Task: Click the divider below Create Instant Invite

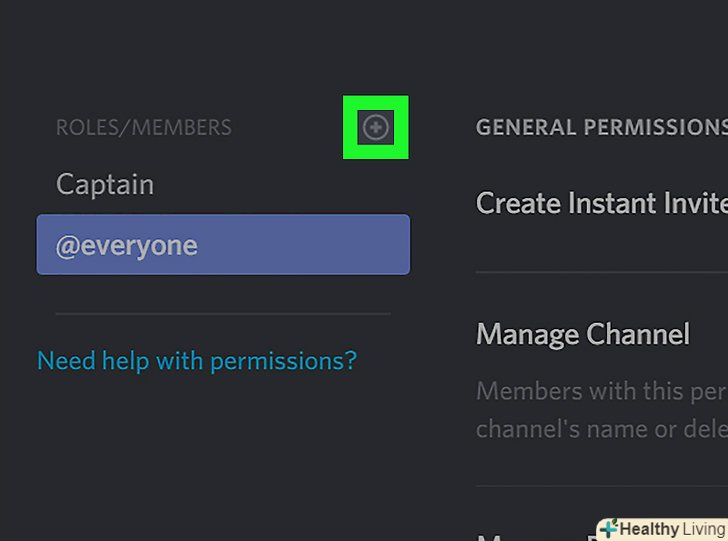Action: coord(601,271)
